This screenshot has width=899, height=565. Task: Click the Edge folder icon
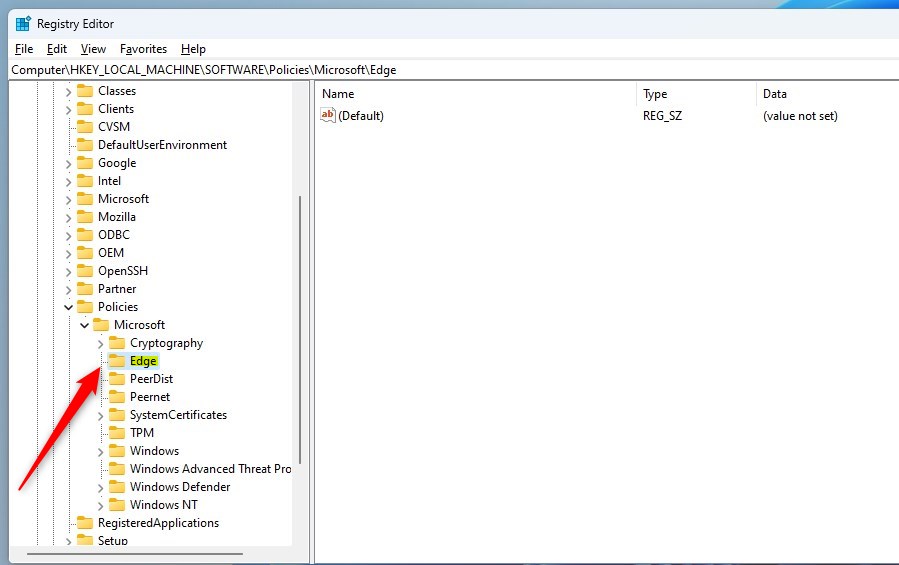click(x=117, y=361)
